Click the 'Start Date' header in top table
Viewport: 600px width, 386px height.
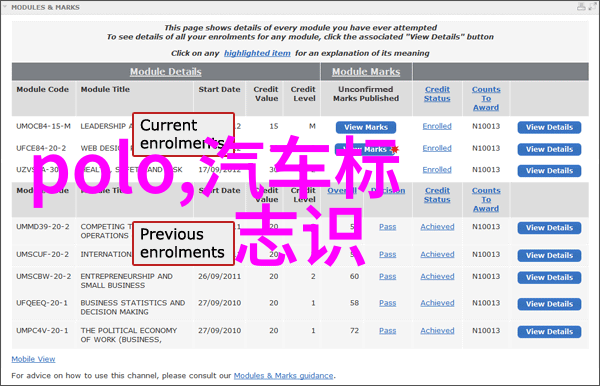tap(219, 89)
